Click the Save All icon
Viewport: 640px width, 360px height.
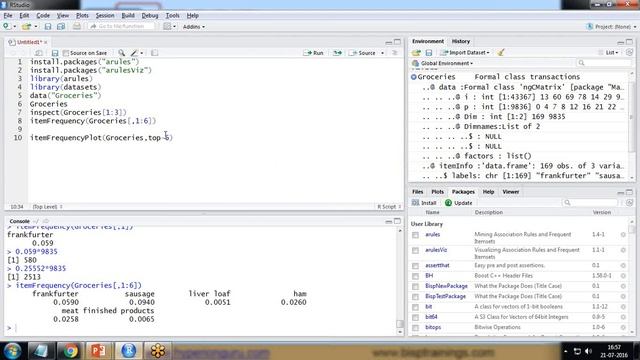[x=61, y=27]
